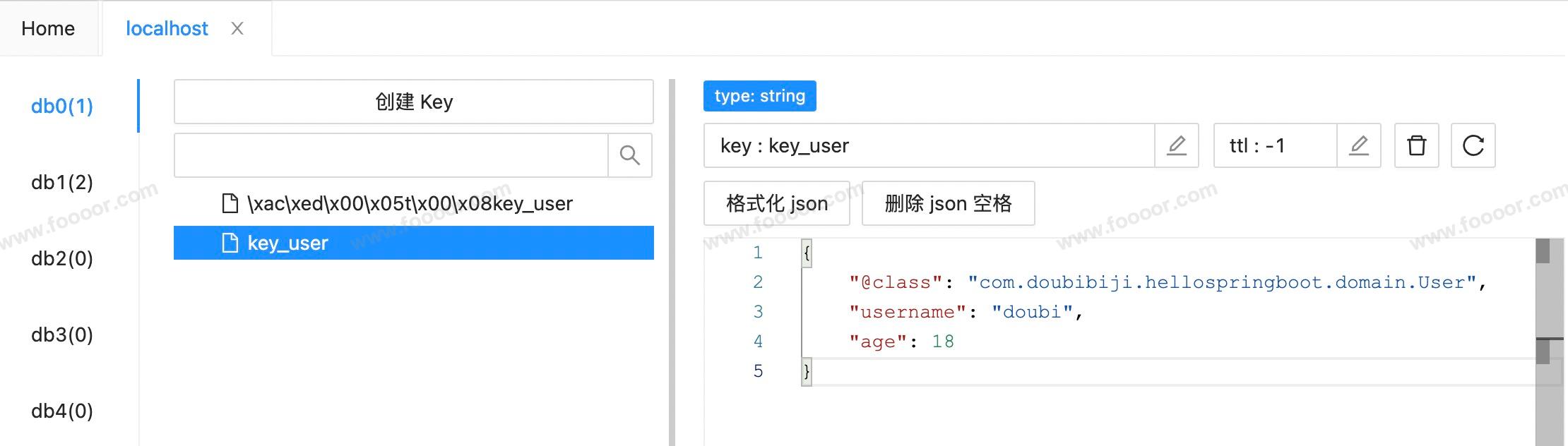This screenshot has width=1568, height=446.
Task: Click the search magnifier icon
Action: (629, 155)
